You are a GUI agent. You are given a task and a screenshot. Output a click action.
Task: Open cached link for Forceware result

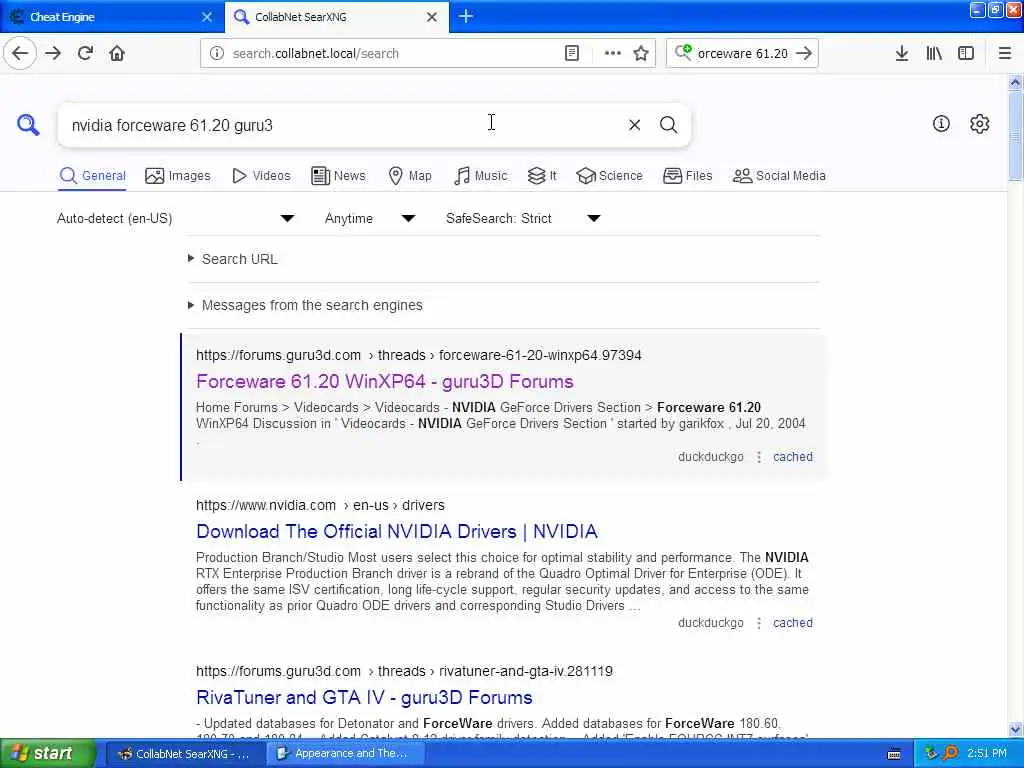pyautogui.click(x=793, y=457)
